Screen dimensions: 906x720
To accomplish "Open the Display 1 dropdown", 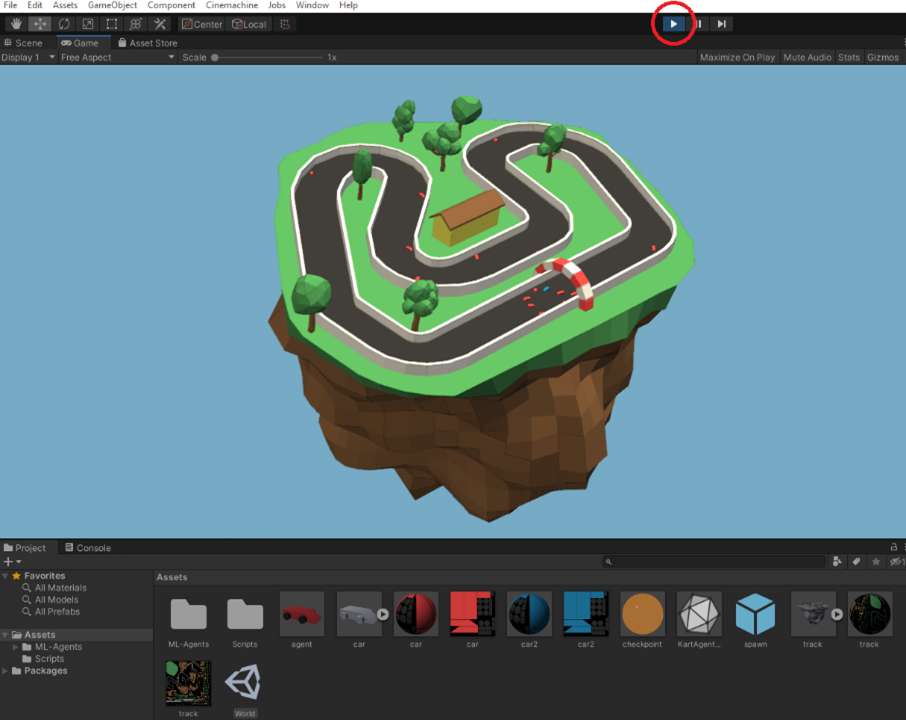I will pos(28,57).
